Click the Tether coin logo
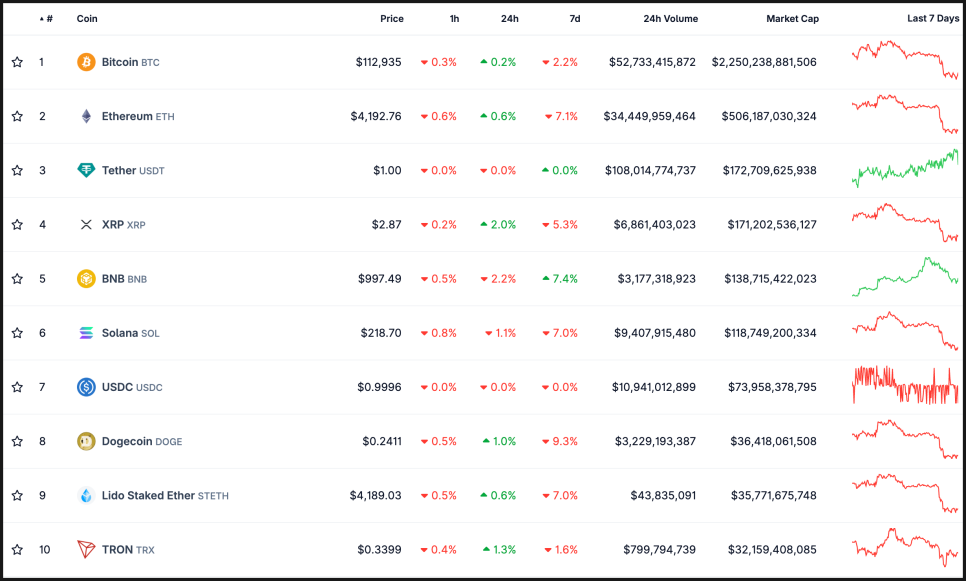Image resolution: width=966 pixels, height=581 pixels. pos(86,170)
